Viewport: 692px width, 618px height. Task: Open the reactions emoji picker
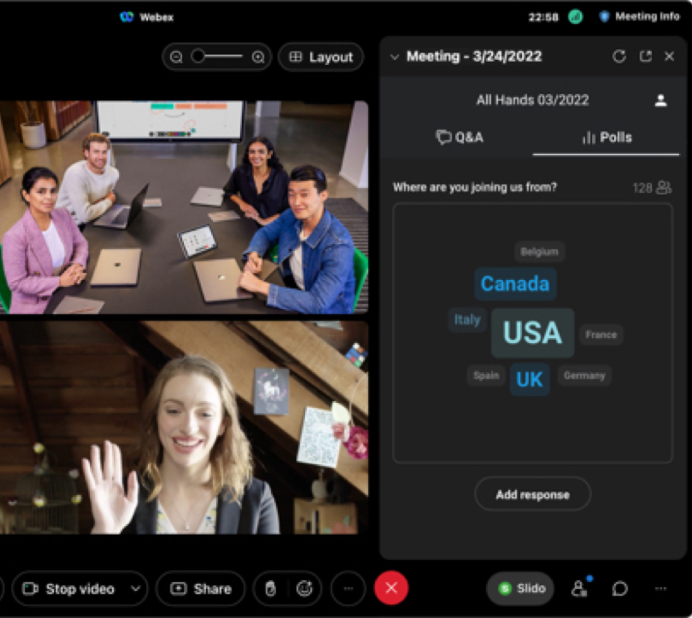coord(304,589)
